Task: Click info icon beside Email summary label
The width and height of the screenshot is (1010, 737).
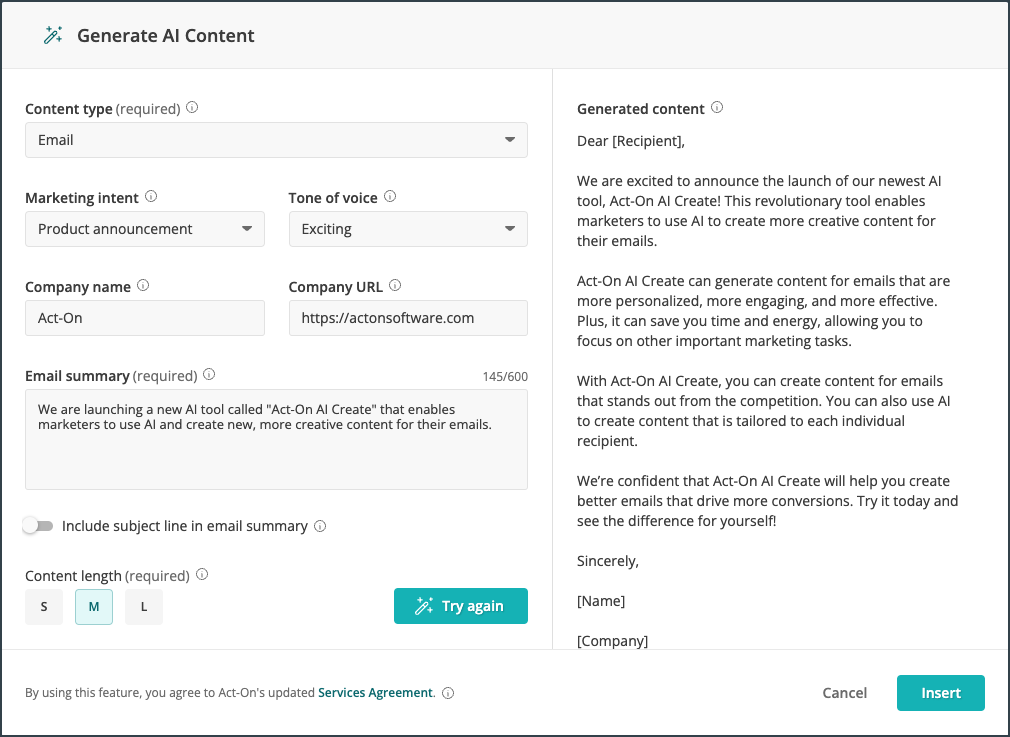Action: tap(209, 375)
